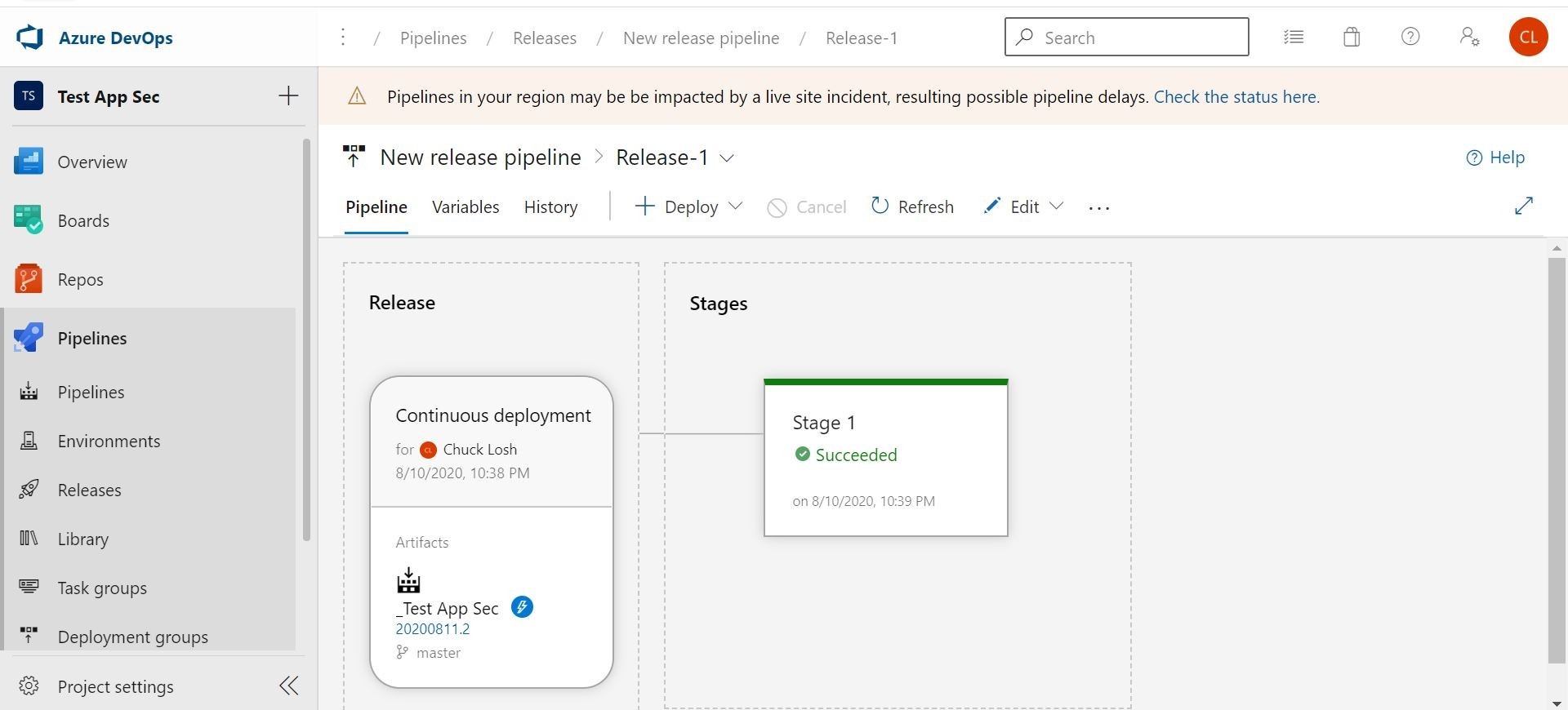Viewport: 1568px width, 710px height.
Task: Select Environments in the sidebar
Action: point(109,442)
